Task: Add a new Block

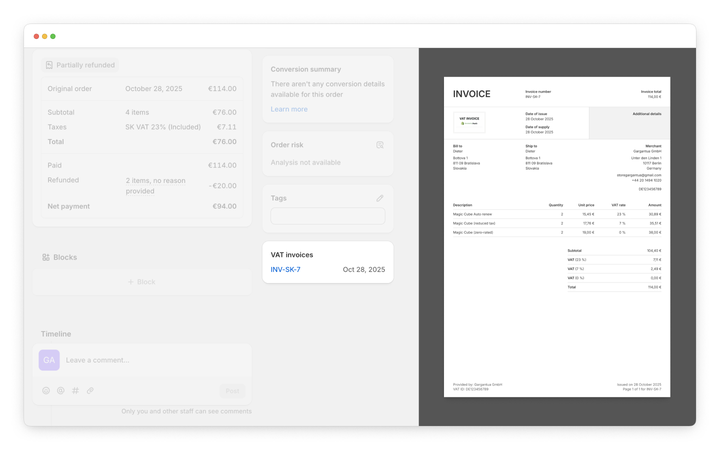Action: (x=142, y=282)
